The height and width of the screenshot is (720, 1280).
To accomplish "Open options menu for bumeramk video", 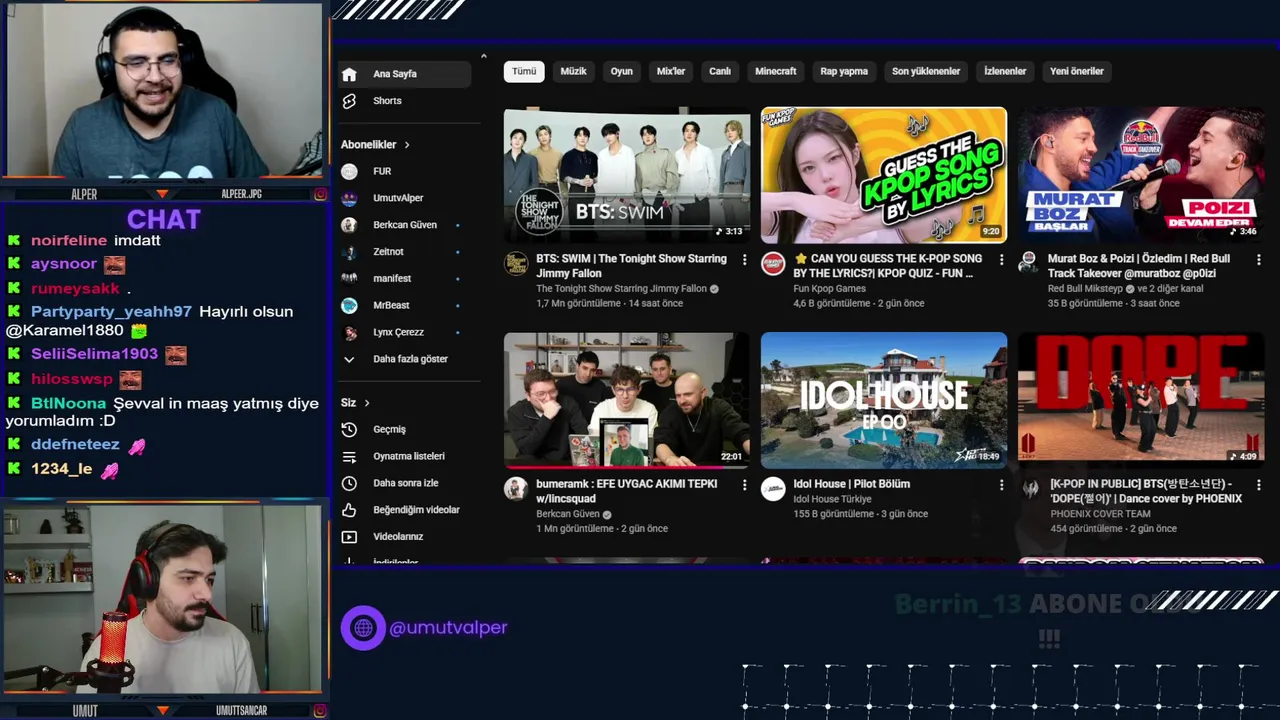I will tap(744, 485).
